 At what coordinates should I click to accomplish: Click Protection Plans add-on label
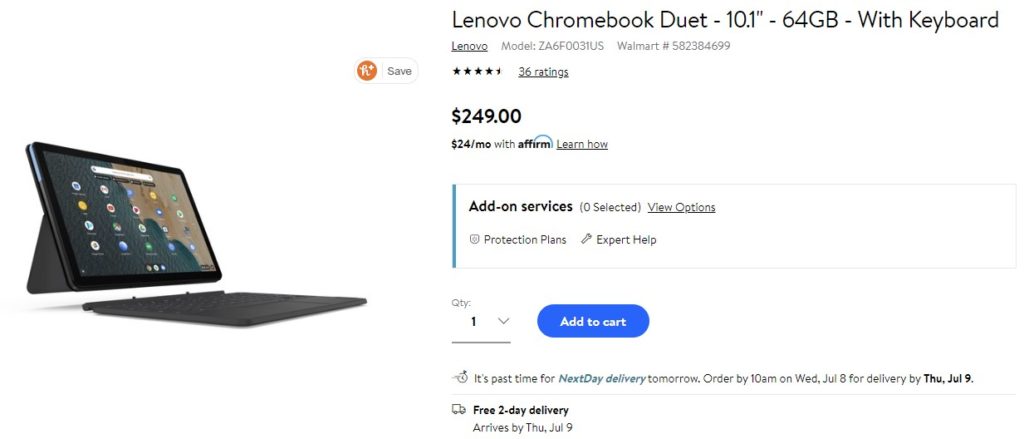(x=525, y=240)
